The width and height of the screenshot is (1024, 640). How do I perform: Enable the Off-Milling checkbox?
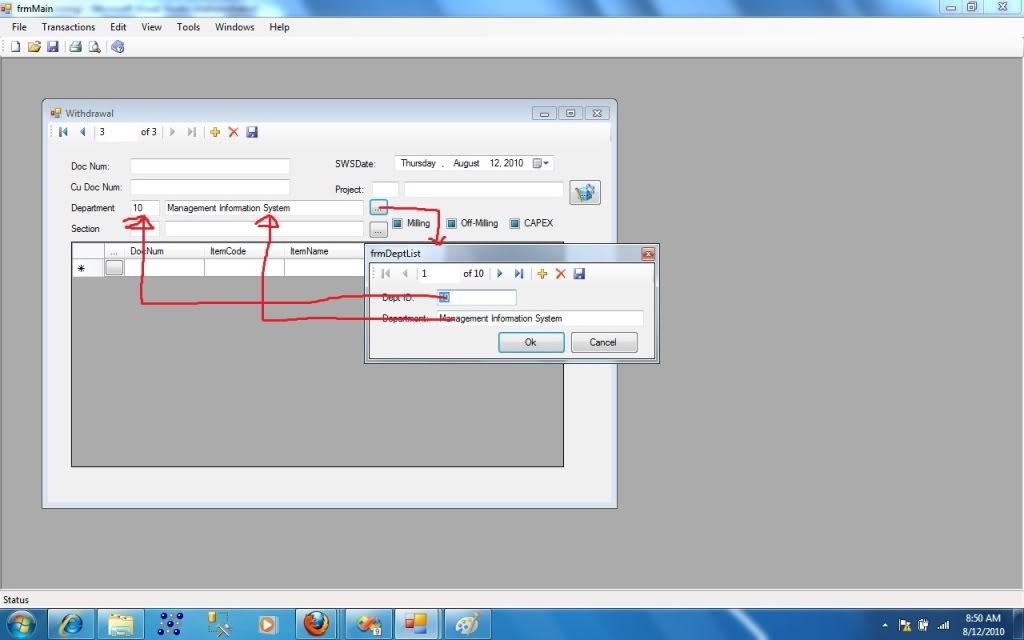point(450,223)
